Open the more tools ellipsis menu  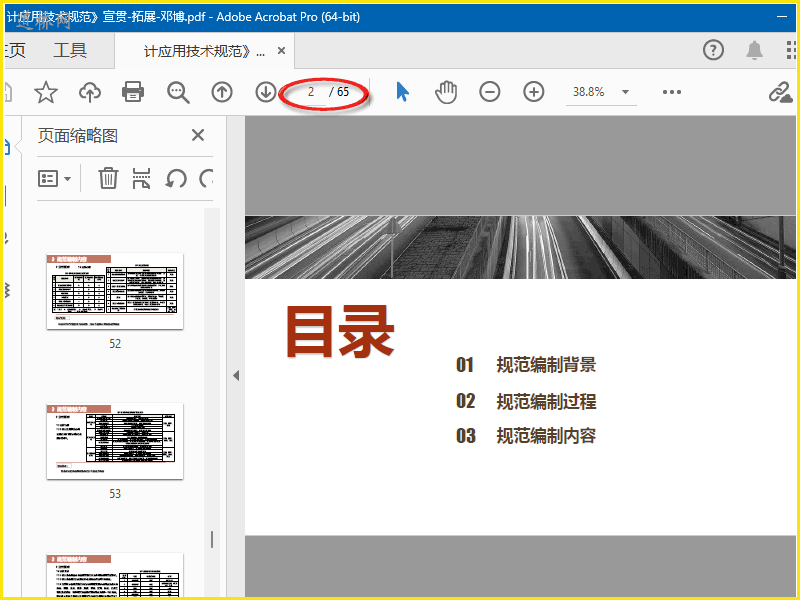(671, 92)
